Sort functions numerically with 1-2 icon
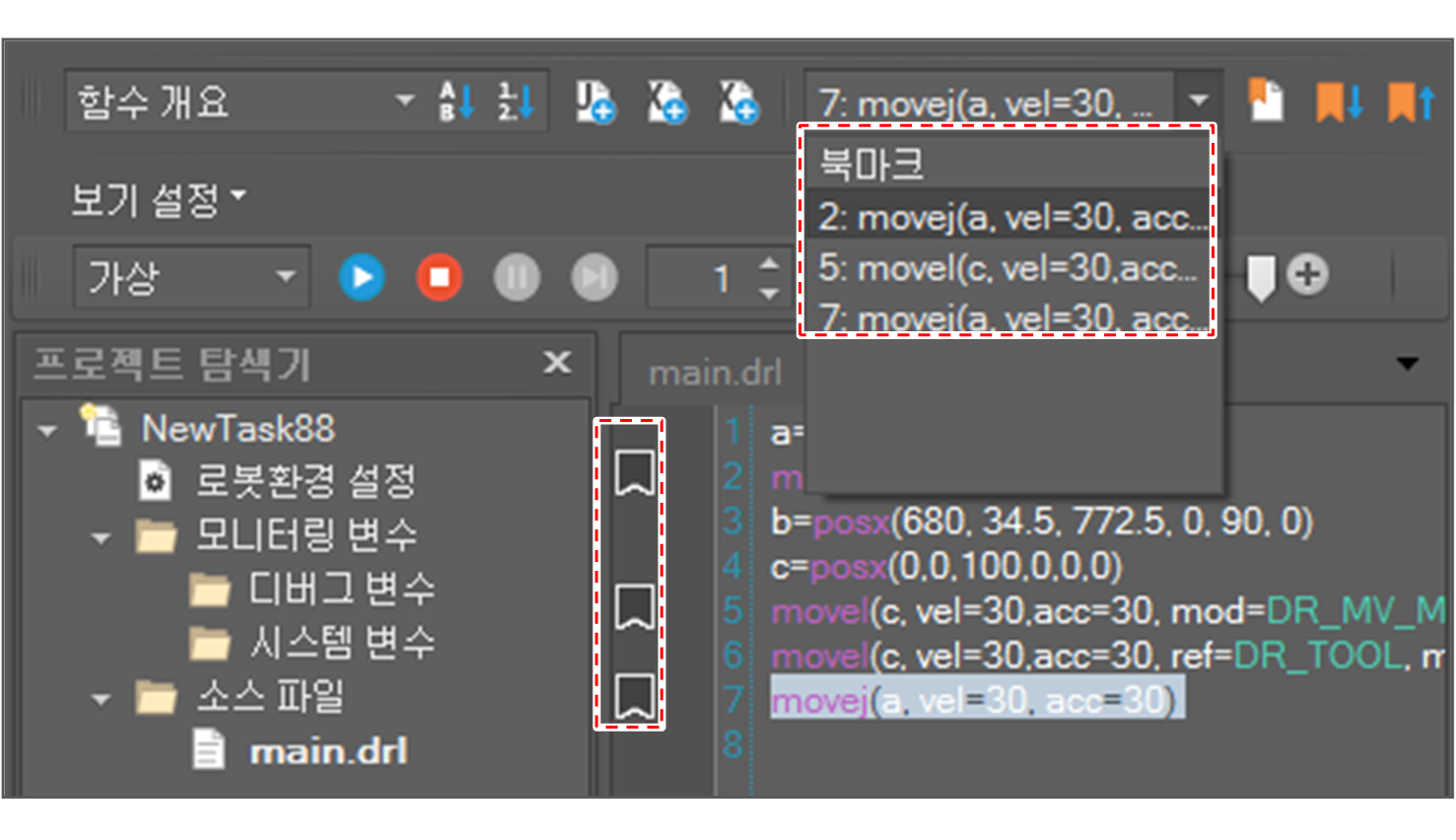Screen dimensions: 1456x840 (x=516, y=102)
